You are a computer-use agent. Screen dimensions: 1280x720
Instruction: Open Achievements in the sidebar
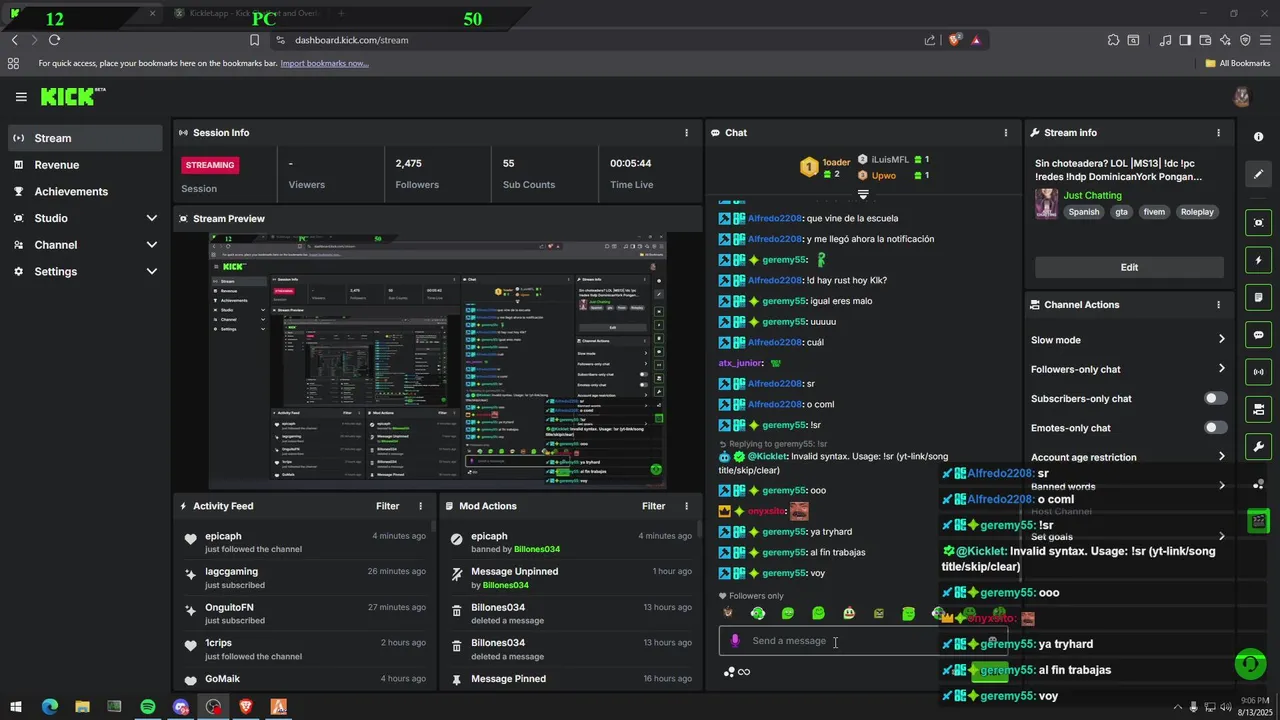click(85, 191)
